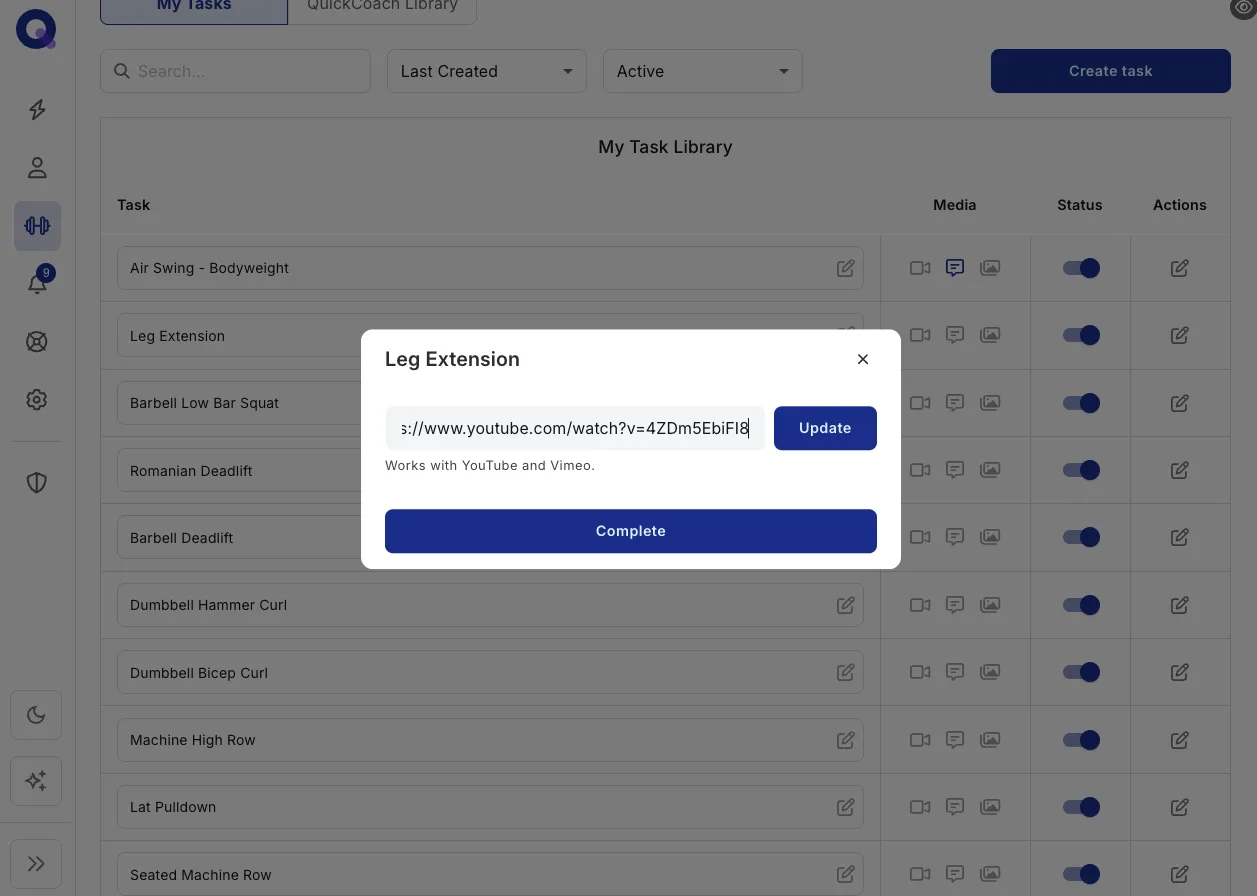Click the eye icon in top corner
The image size is (1257, 896).
(x=1244, y=7)
